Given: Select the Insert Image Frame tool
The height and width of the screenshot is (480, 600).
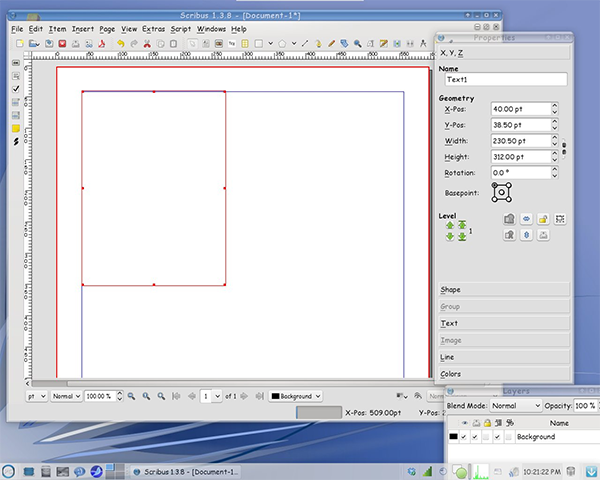Looking at the screenshot, I should [219, 44].
